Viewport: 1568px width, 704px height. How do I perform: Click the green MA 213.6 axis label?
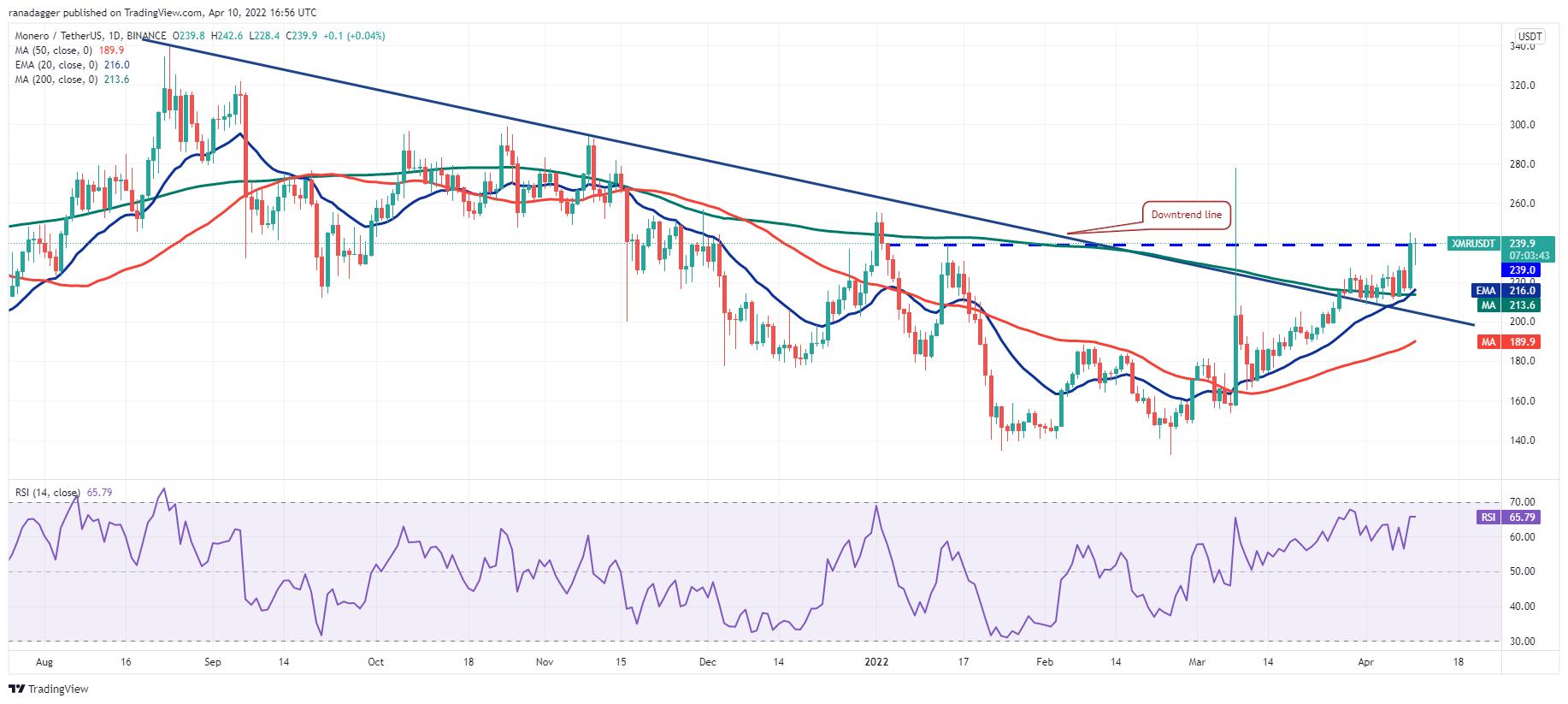(x=1507, y=305)
